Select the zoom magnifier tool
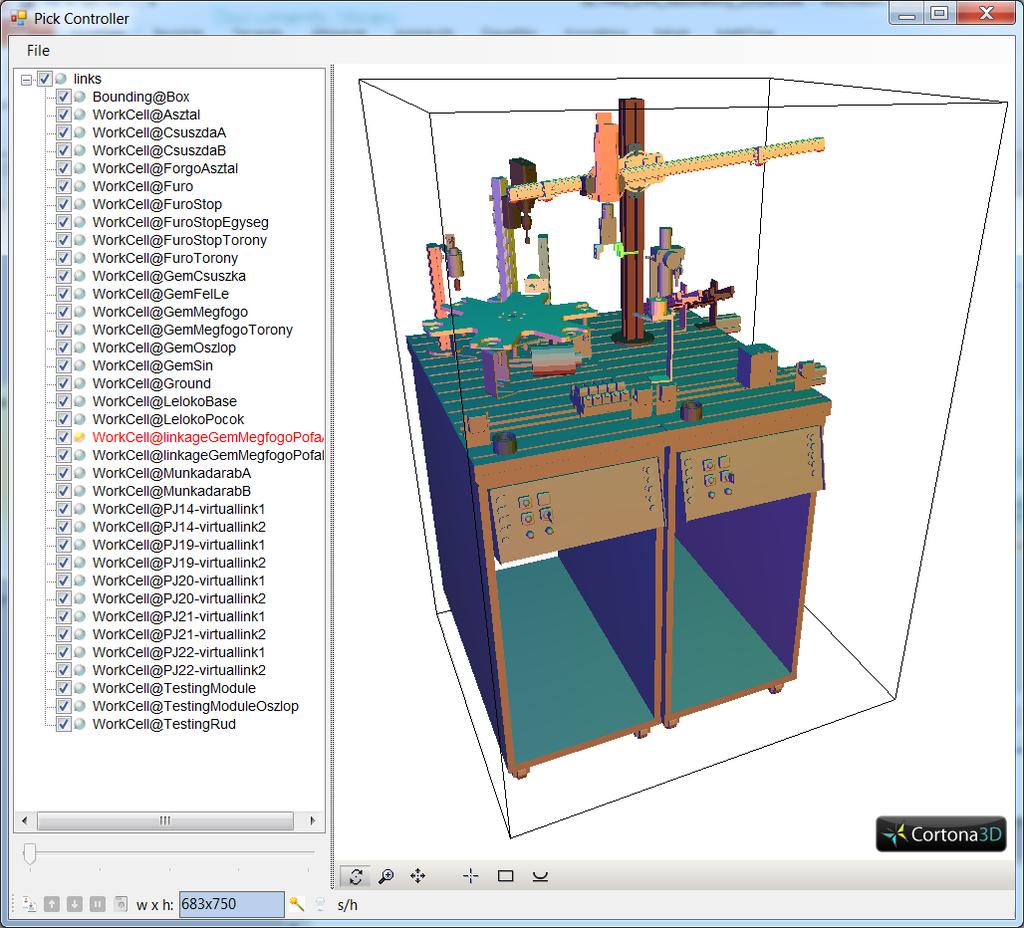The image size is (1024, 928). (387, 876)
